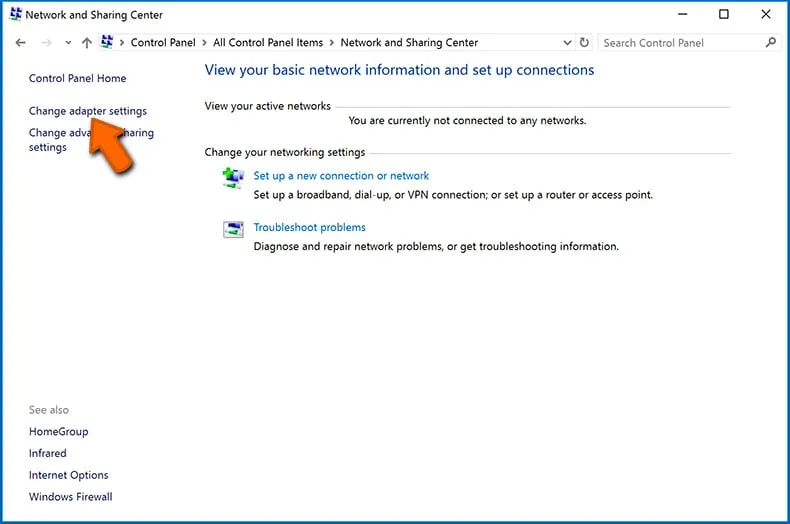Click the Network and Sharing Center title bar icon

(14, 15)
